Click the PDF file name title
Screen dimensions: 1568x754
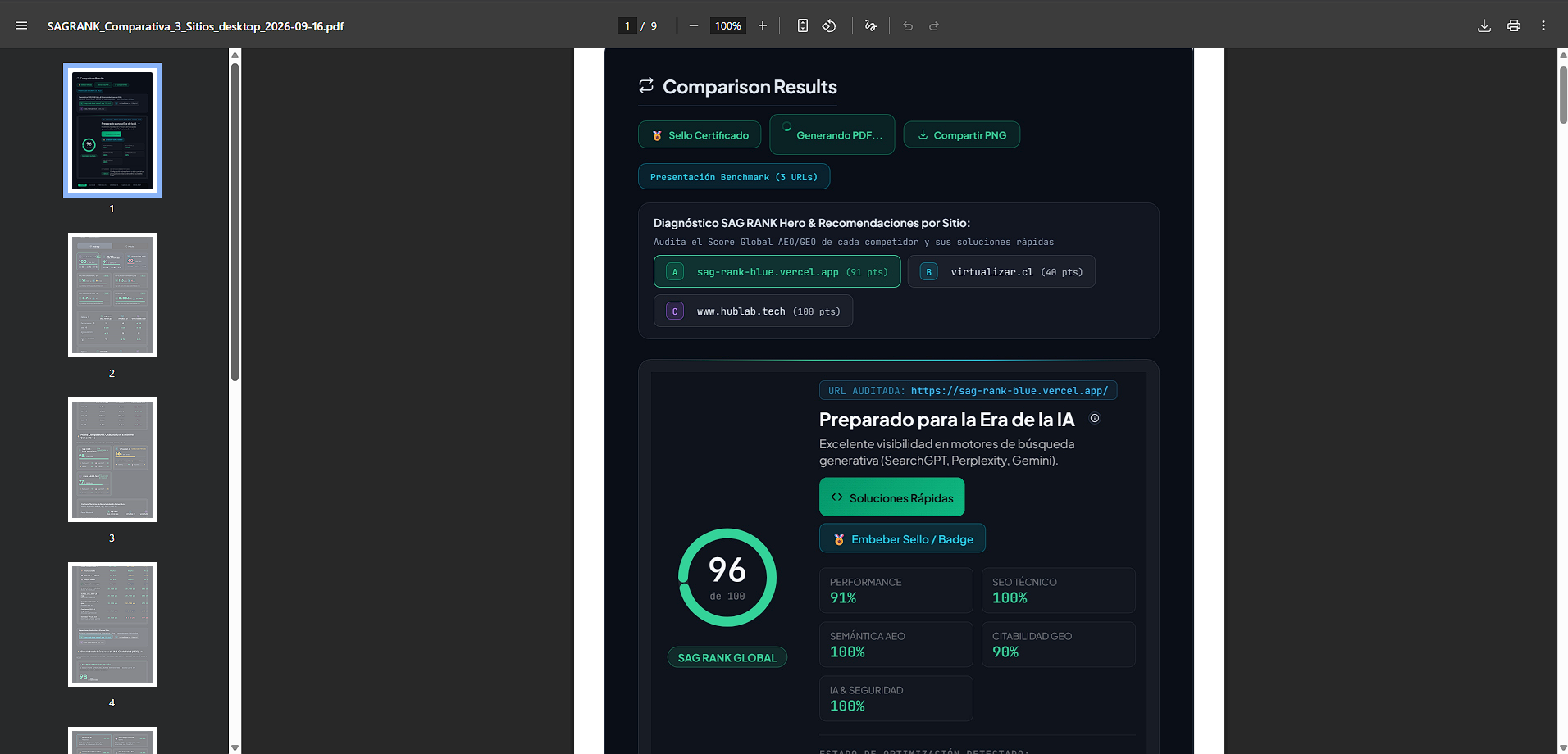click(195, 26)
